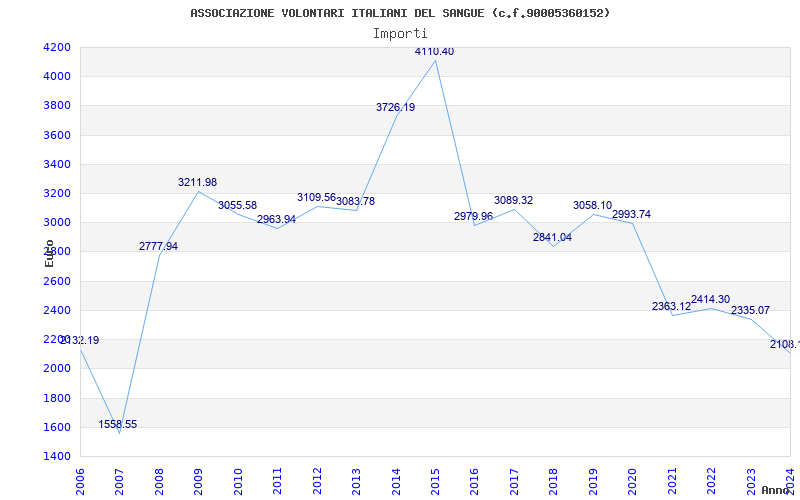800x500 pixels.
Task: Select the 2019 year label on x-axis
Action: point(593,482)
